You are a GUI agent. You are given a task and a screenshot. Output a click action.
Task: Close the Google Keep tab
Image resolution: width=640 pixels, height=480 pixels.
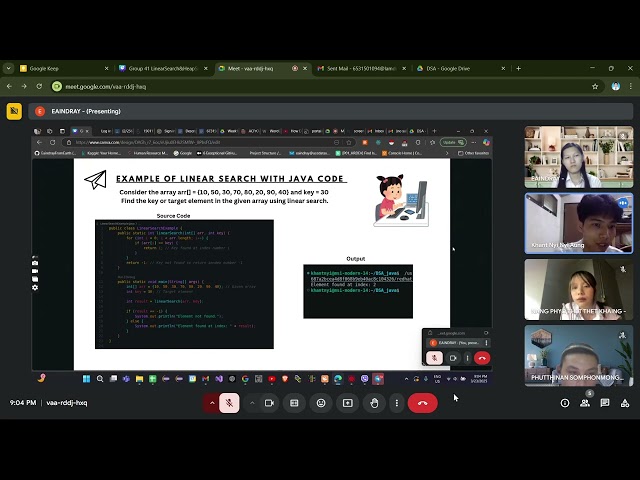[x=107, y=69]
